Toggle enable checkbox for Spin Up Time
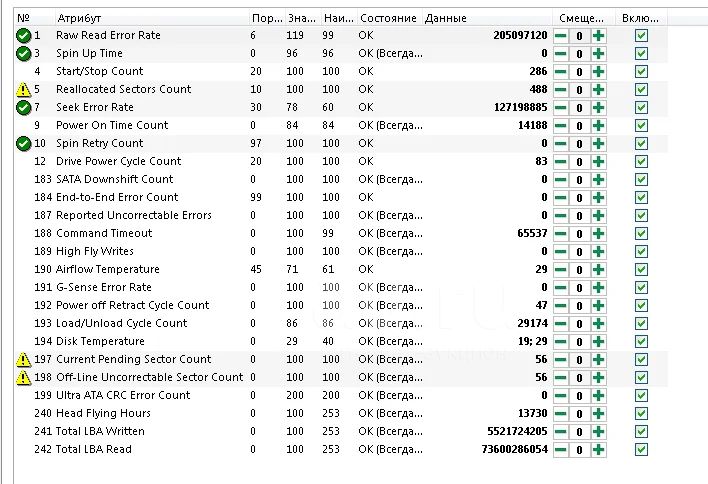 pyautogui.click(x=641, y=54)
